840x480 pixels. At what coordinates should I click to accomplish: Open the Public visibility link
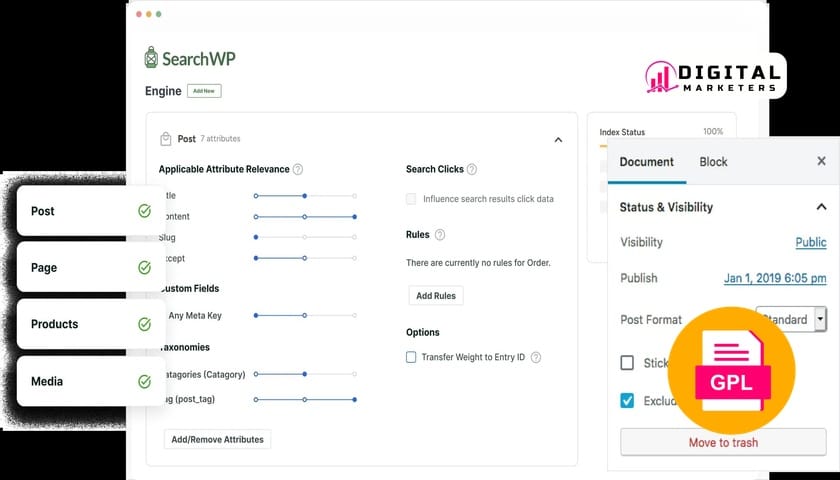(x=811, y=242)
